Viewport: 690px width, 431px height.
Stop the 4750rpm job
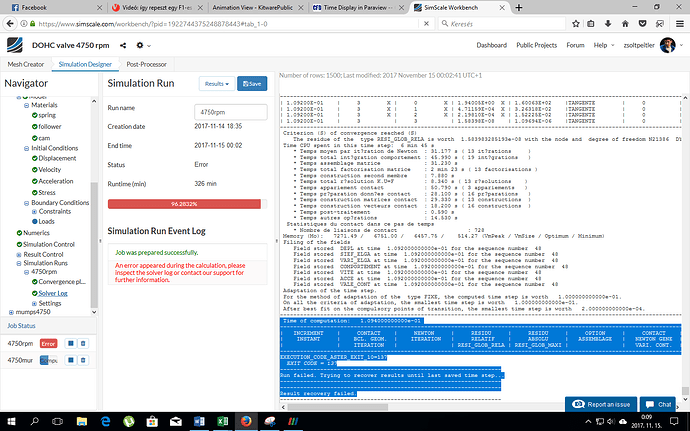[x=70, y=343]
